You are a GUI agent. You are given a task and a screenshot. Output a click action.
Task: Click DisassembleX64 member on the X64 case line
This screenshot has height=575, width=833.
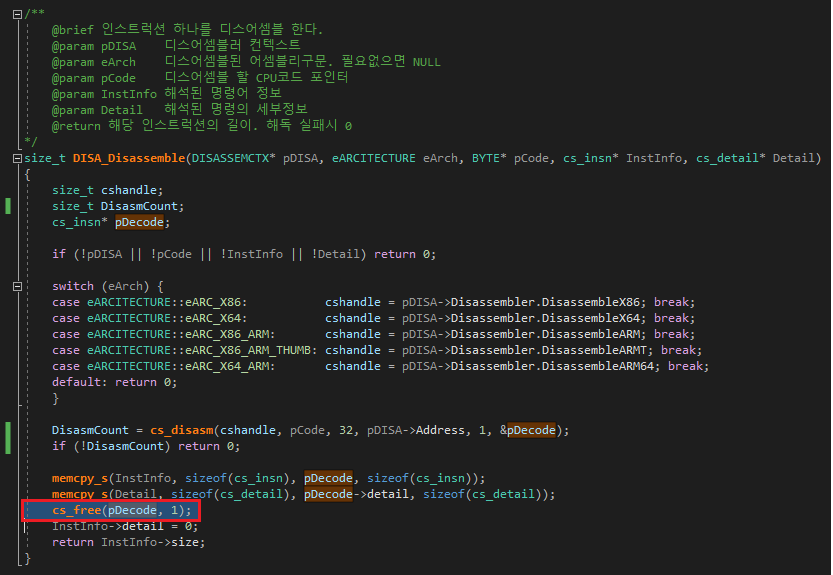coord(591,318)
